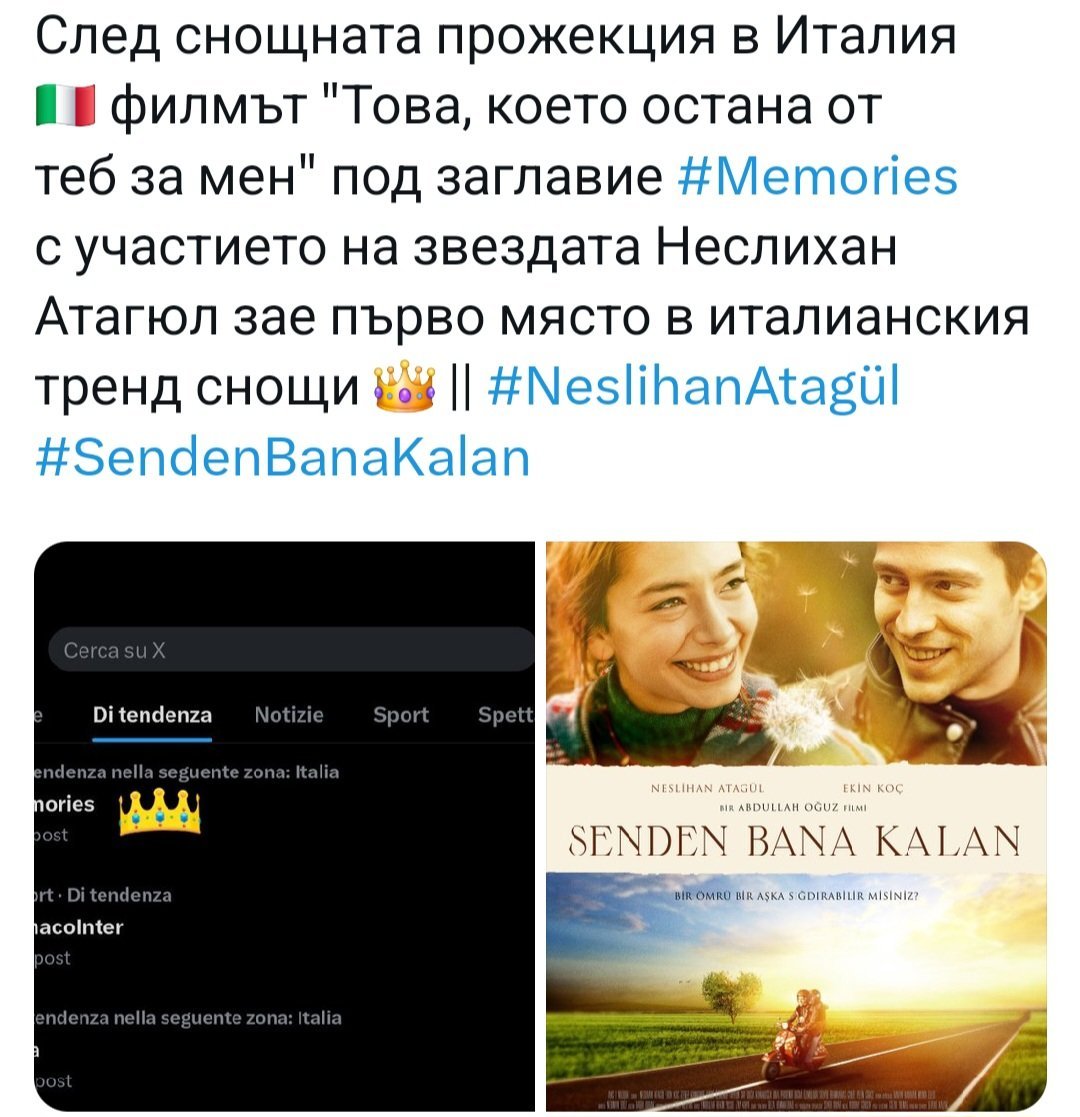Switch to the Sport tab
The height and width of the screenshot is (1117, 1080).
(x=401, y=715)
